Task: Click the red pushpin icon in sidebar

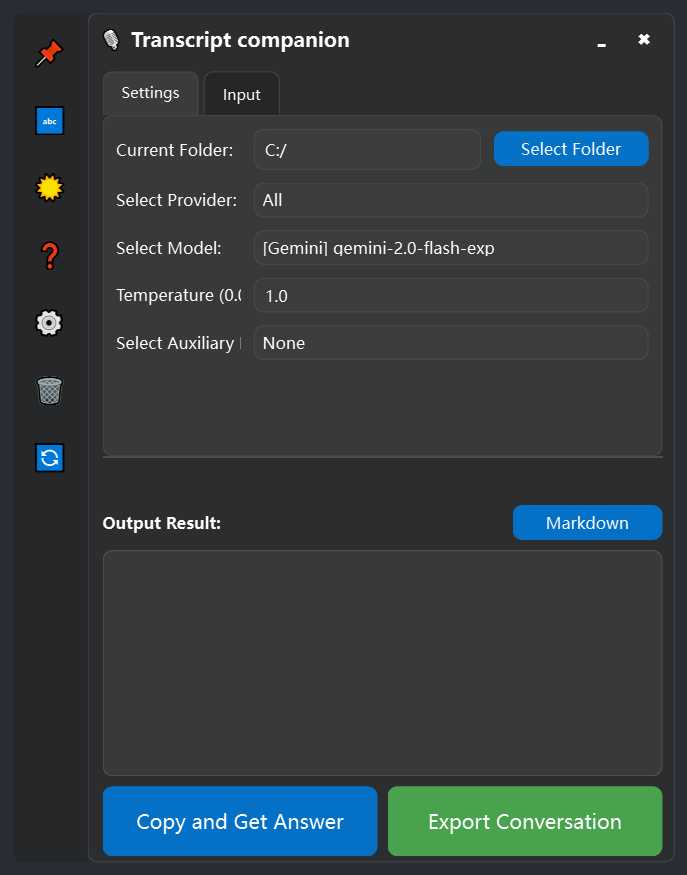Action: pyautogui.click(x=48, y=54)
